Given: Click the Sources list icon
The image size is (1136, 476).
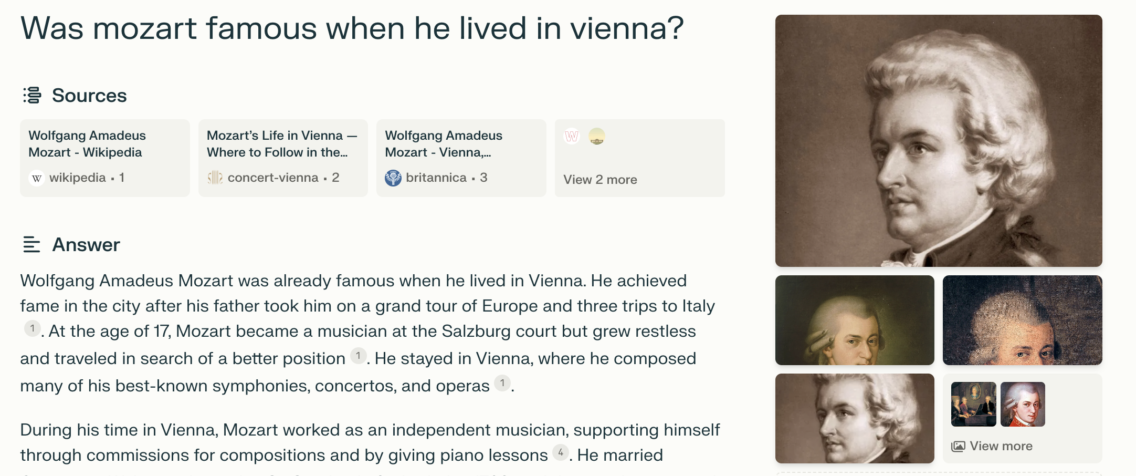Looking at the screenshot, I should click(32, 96).
